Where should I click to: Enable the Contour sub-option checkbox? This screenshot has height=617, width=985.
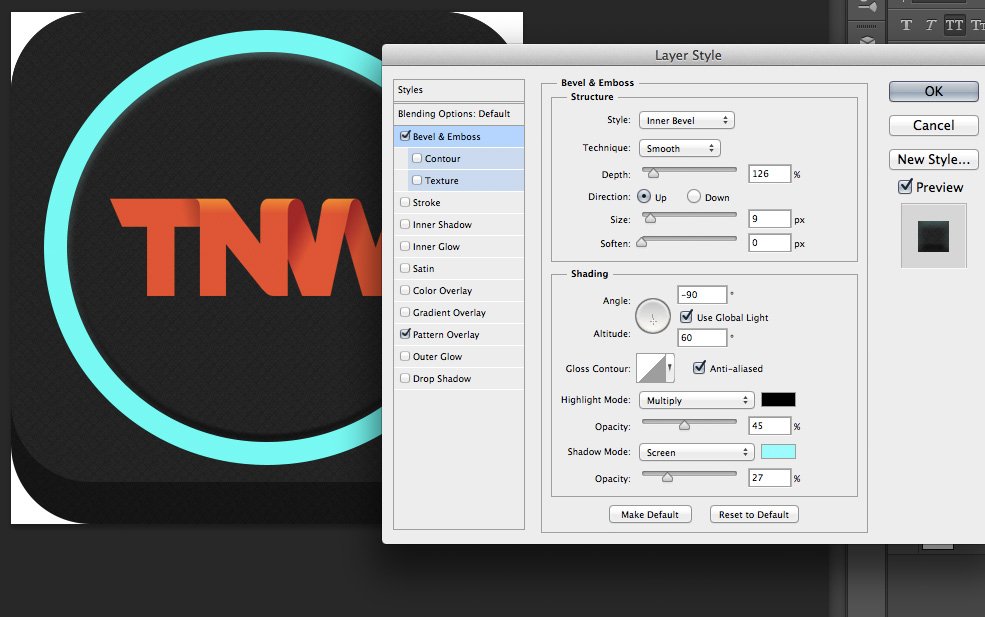click(x=416, y=158)
